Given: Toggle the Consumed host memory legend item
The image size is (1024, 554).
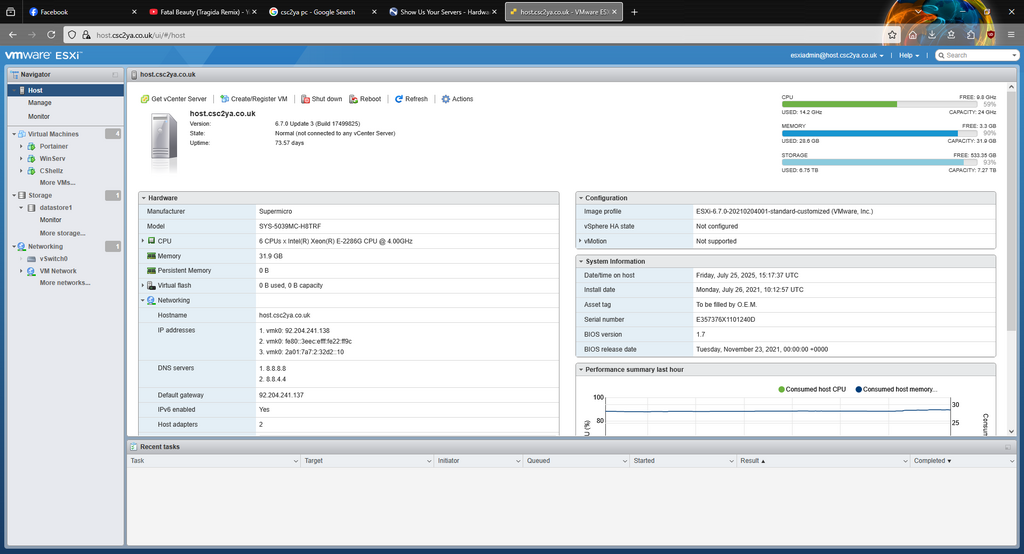Looking at the screenshot, I should click(x=896, y=389).
